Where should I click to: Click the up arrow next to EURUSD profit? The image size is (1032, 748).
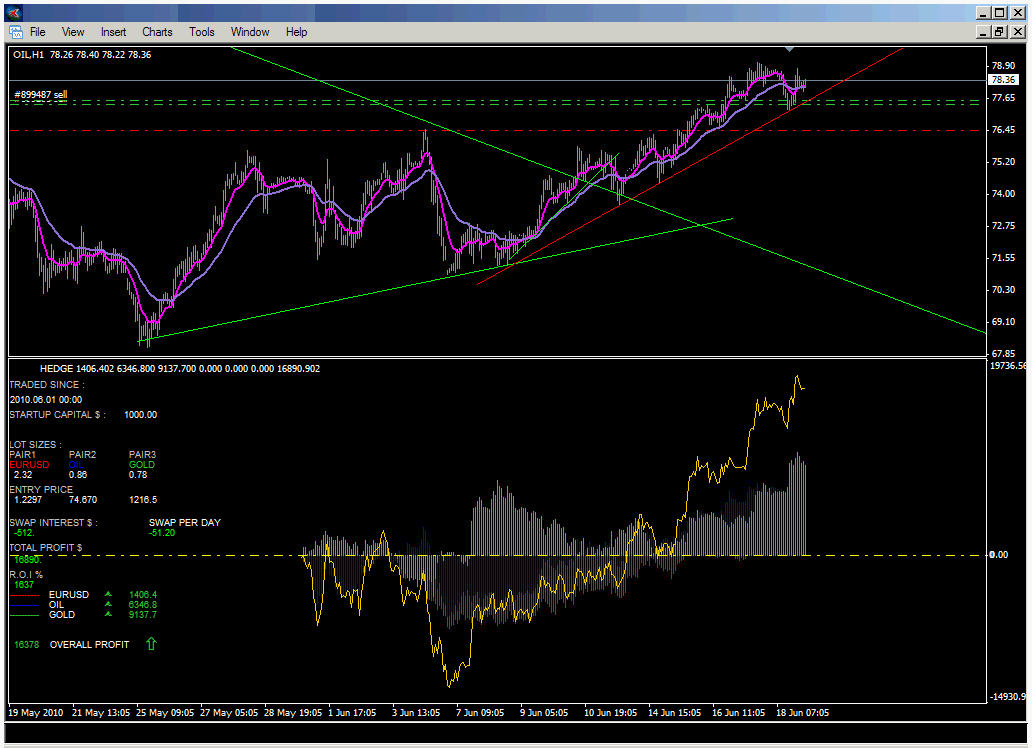(107, 594)
